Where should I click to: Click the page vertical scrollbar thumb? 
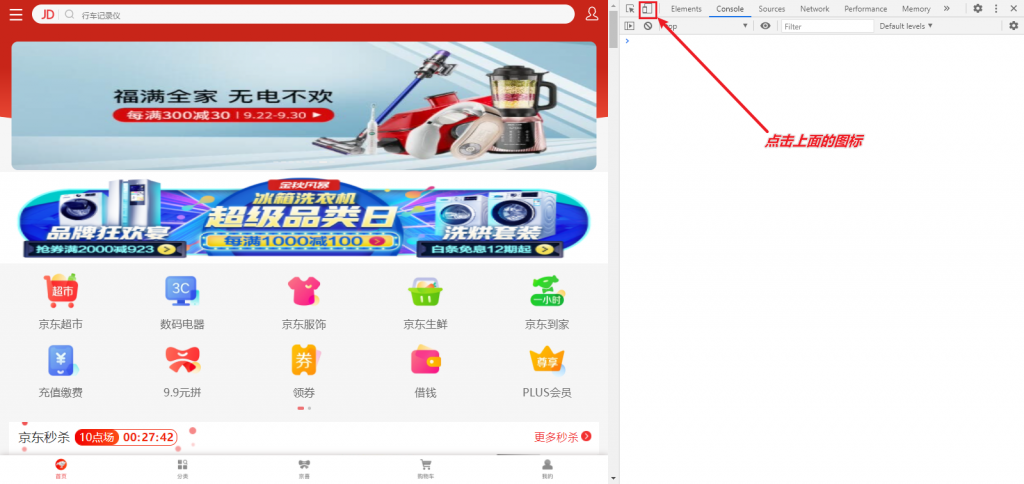coord(613,29)
